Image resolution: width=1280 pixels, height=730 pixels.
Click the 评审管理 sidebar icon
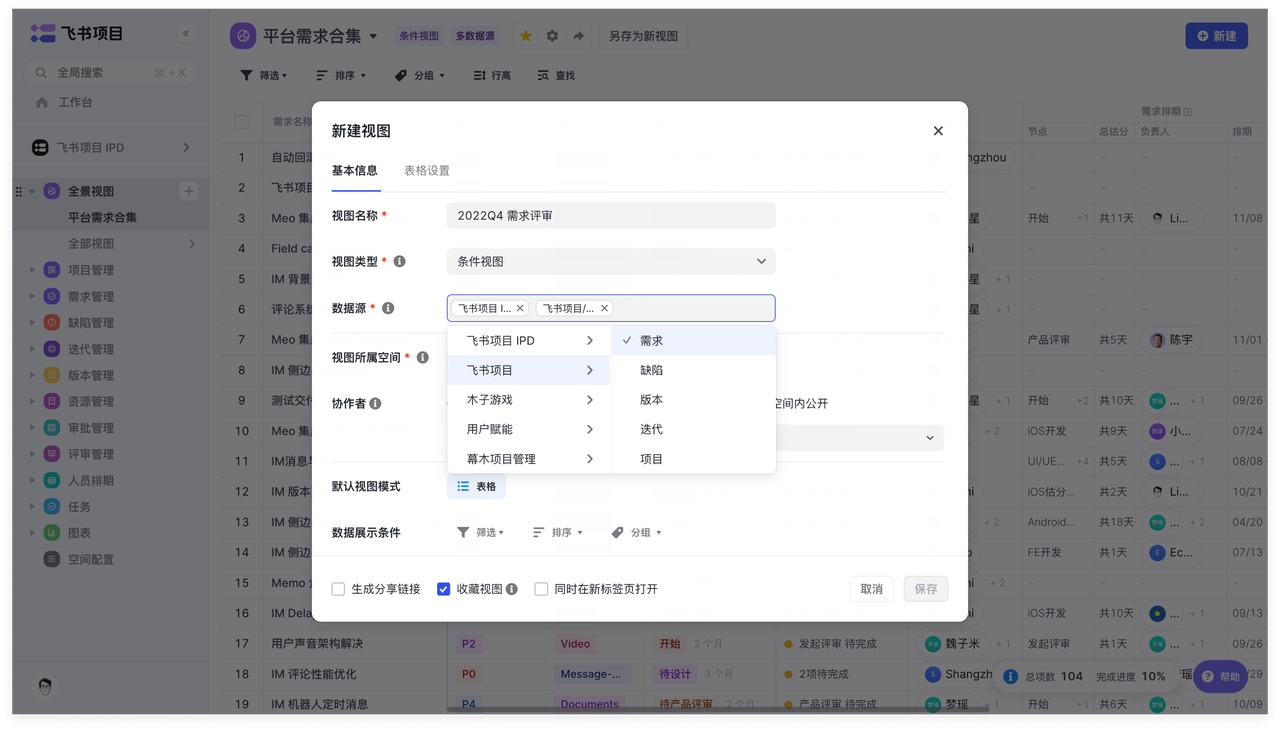[52, 454]
